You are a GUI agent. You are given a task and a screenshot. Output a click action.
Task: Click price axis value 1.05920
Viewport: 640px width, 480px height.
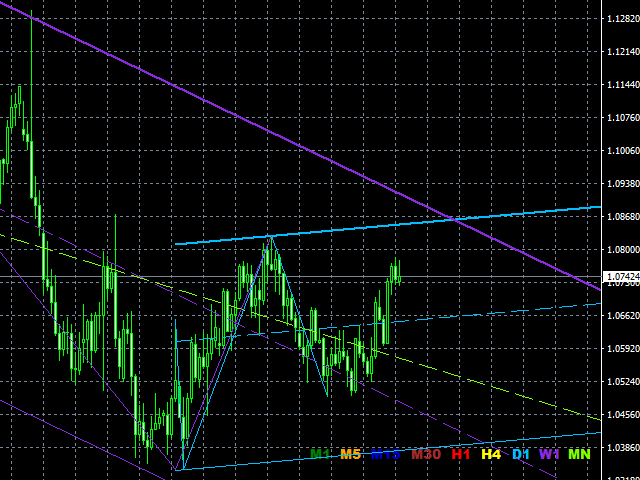click(623, 349)
